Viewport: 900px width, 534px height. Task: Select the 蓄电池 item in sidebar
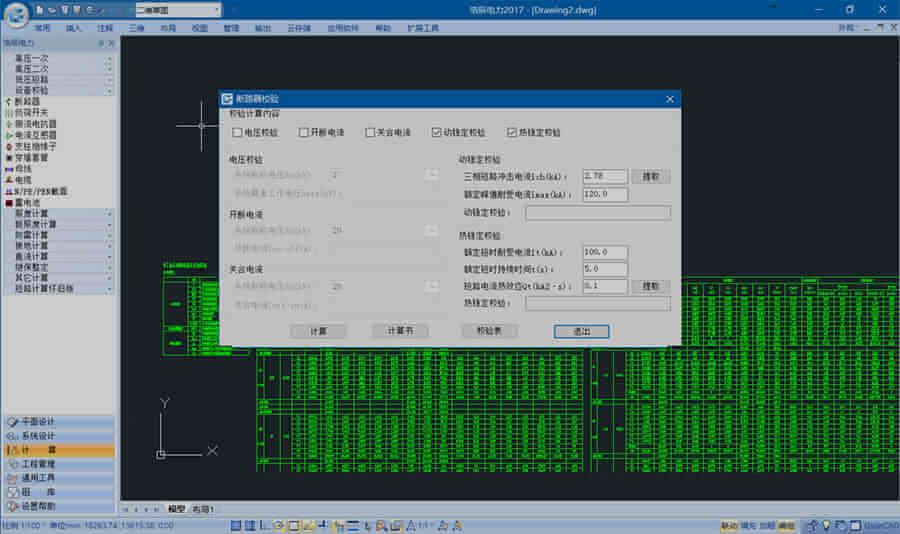(x=28, y=202)
